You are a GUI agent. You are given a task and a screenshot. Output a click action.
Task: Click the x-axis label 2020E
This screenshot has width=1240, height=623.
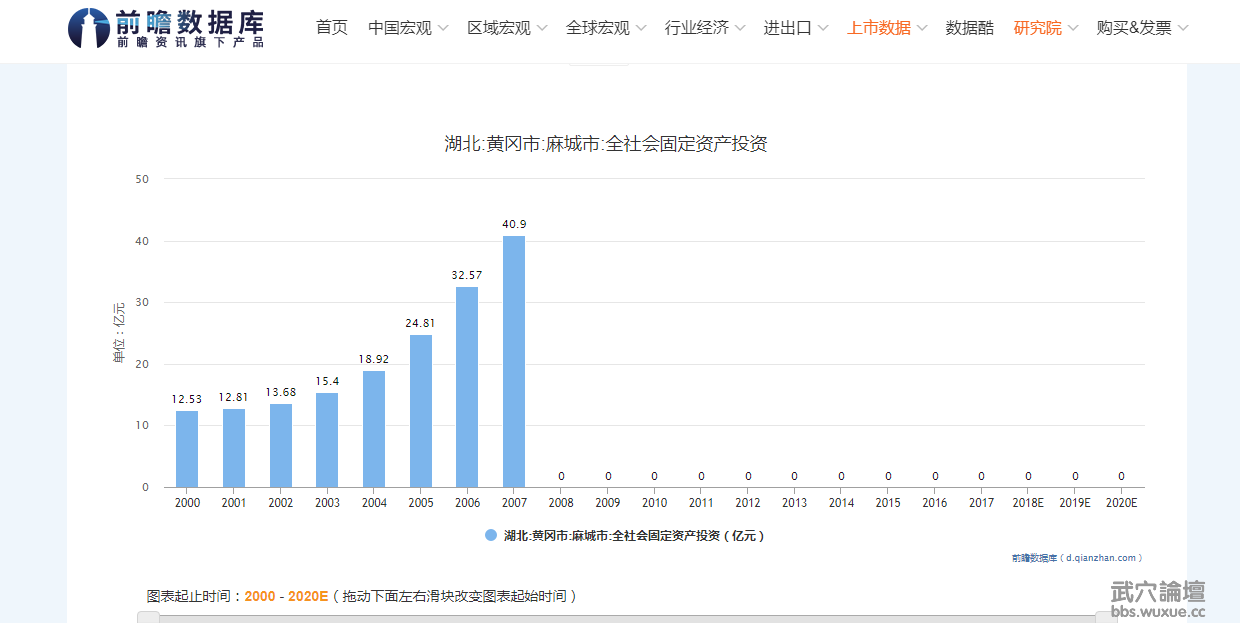pos(1122,503)
